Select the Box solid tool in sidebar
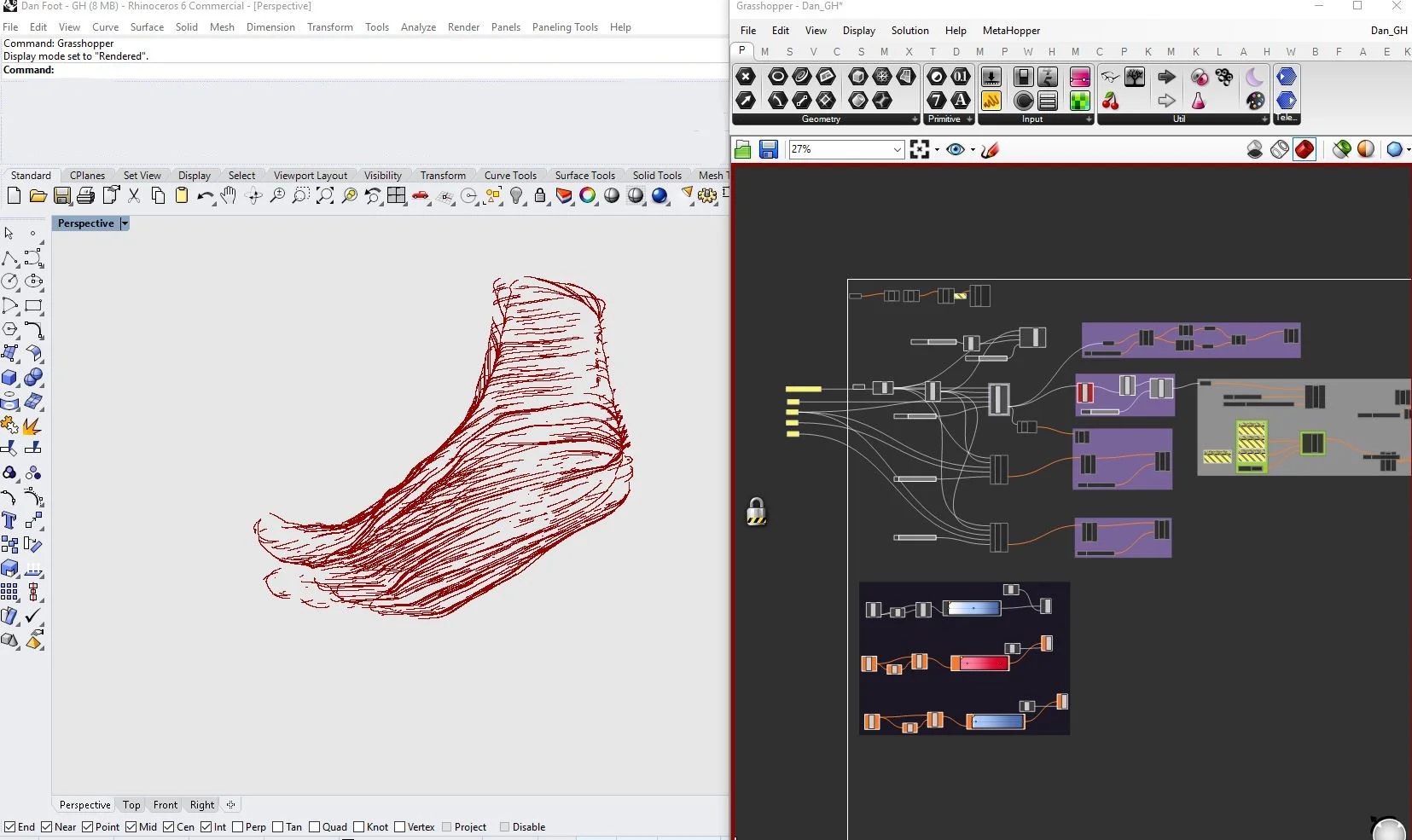Viewport: 1412px width, 840px height. pyautogui.click(x=9, y=377)
